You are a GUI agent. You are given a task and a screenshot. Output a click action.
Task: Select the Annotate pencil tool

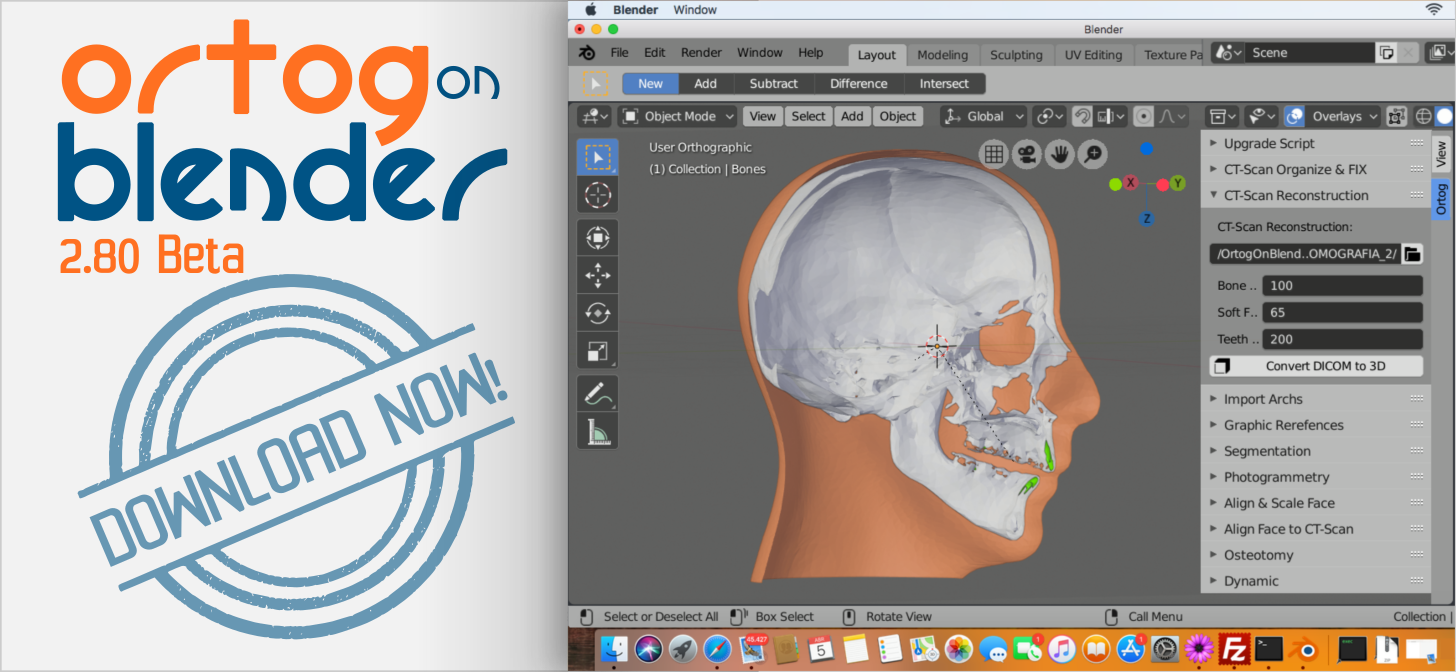[x=598, y=394]
